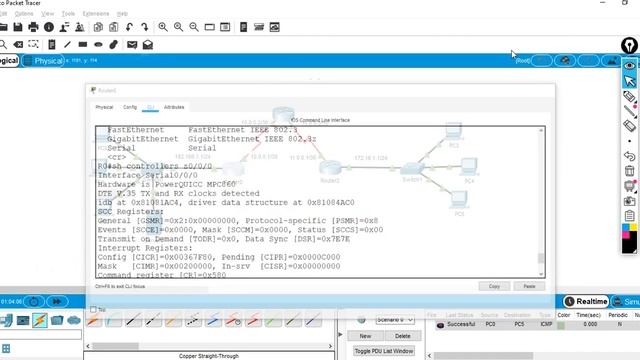Open the Tools menu
The image size is (640, 360).
(68, 14)
